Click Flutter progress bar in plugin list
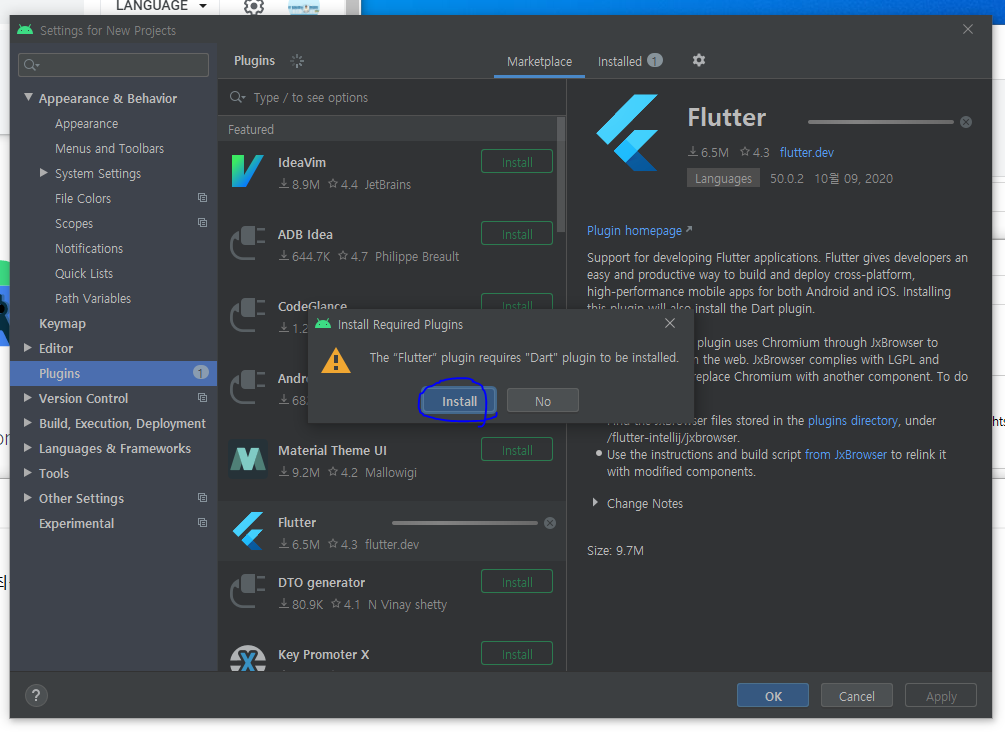This screenshot has height=739, width=1005. click(x=465, y=523)
